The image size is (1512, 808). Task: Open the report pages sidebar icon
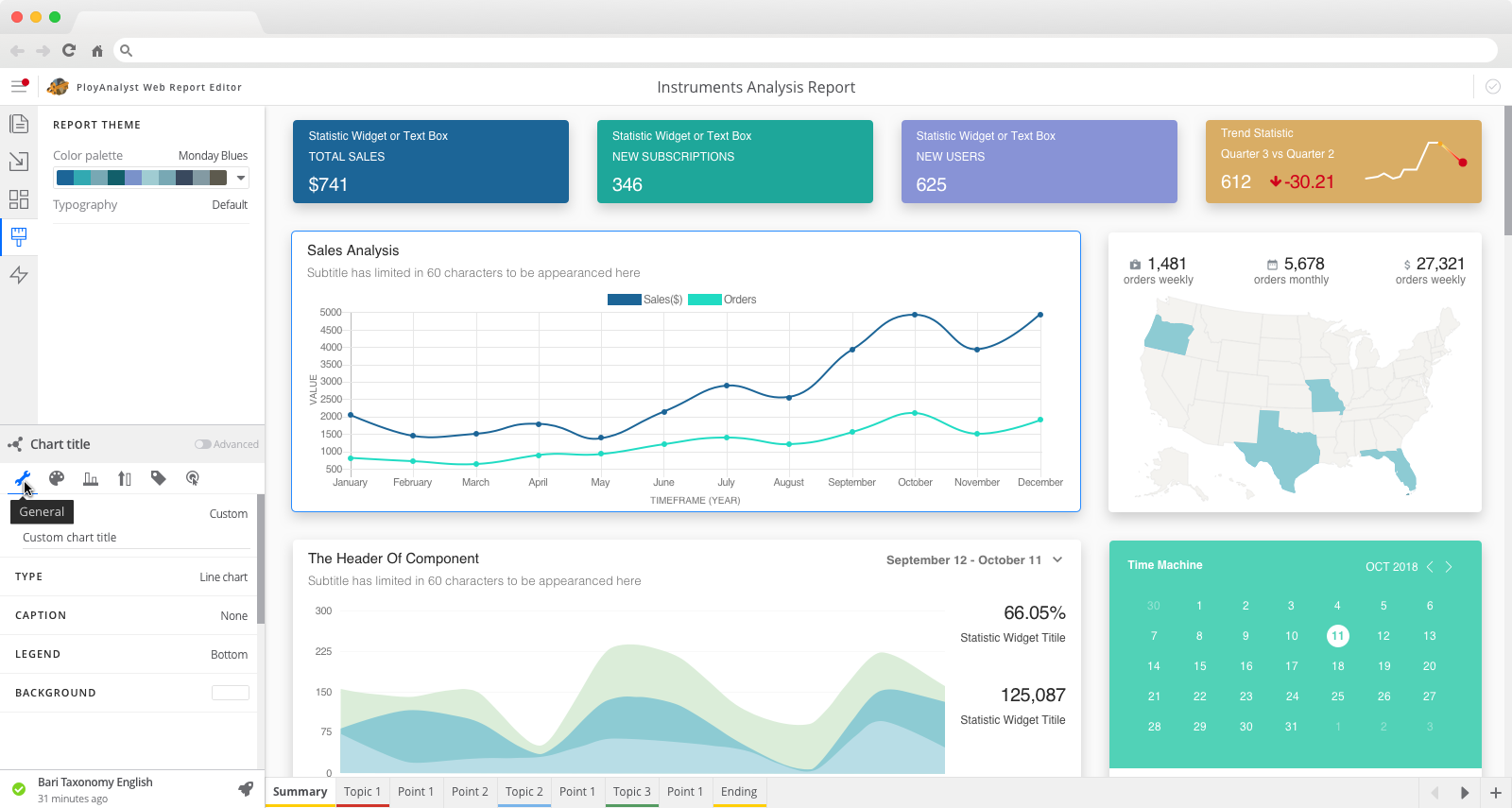coord(18,124)
